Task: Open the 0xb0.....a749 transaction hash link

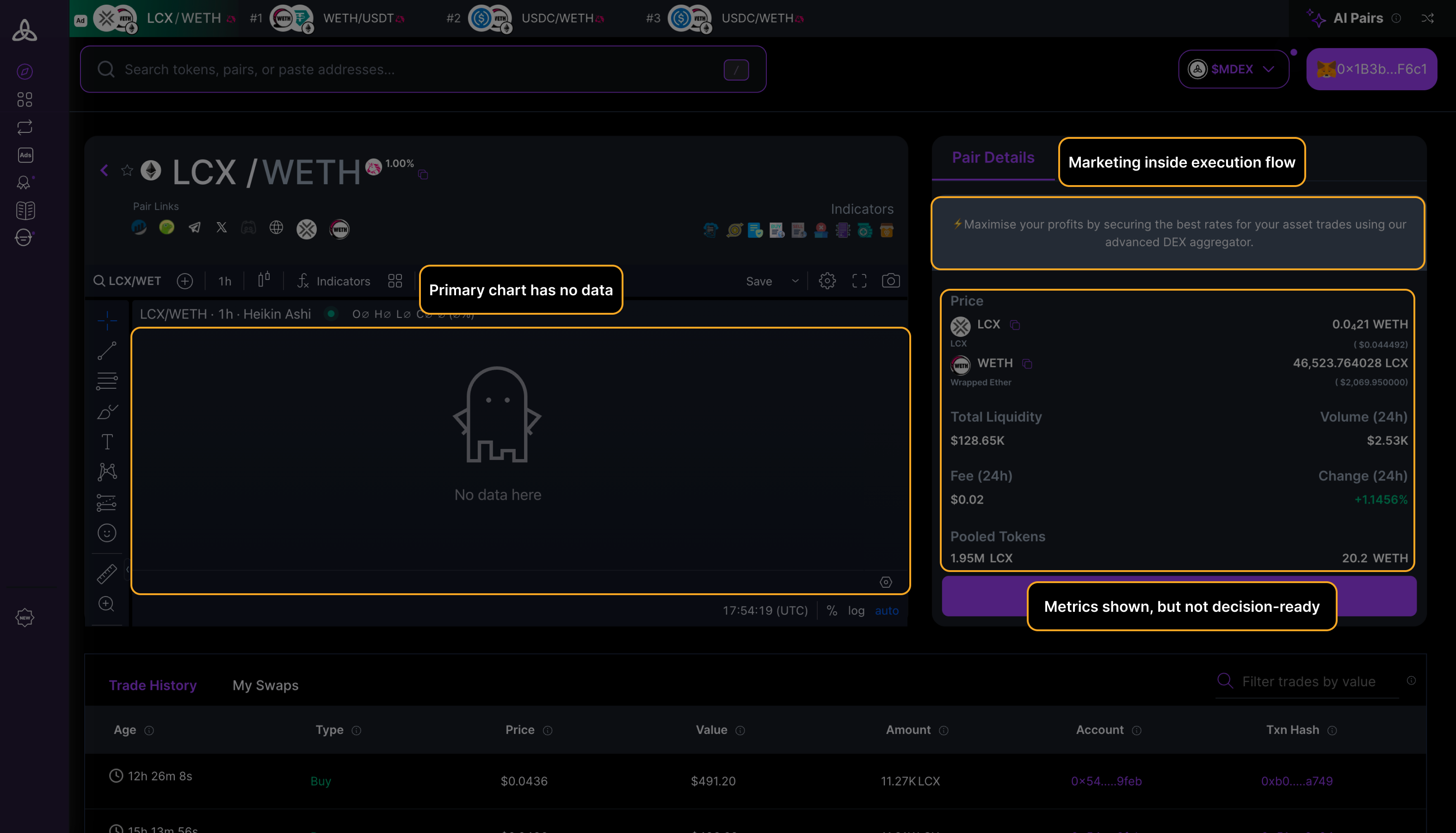Action: 1296,780
